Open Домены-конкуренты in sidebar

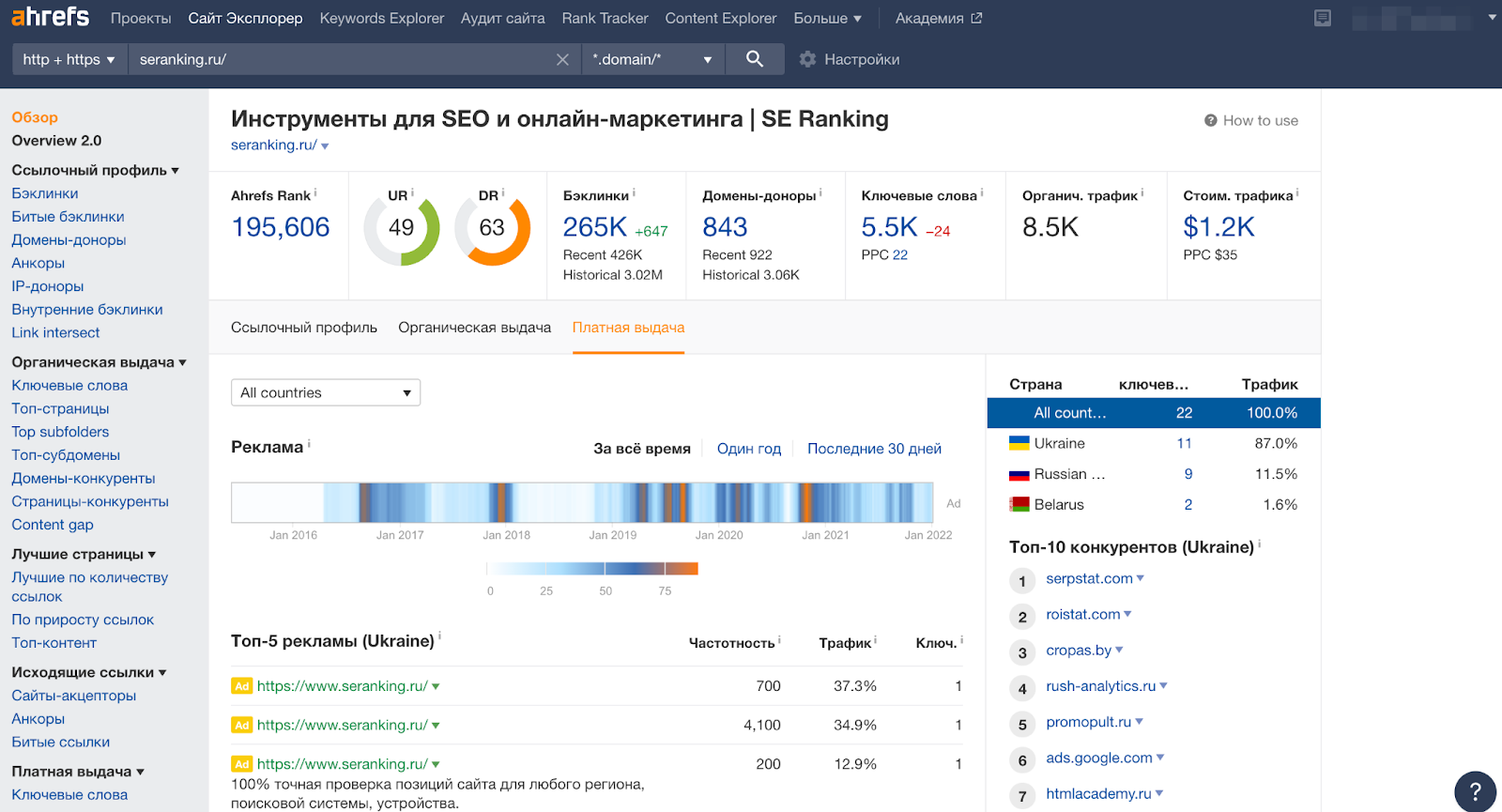click(83, 479)
